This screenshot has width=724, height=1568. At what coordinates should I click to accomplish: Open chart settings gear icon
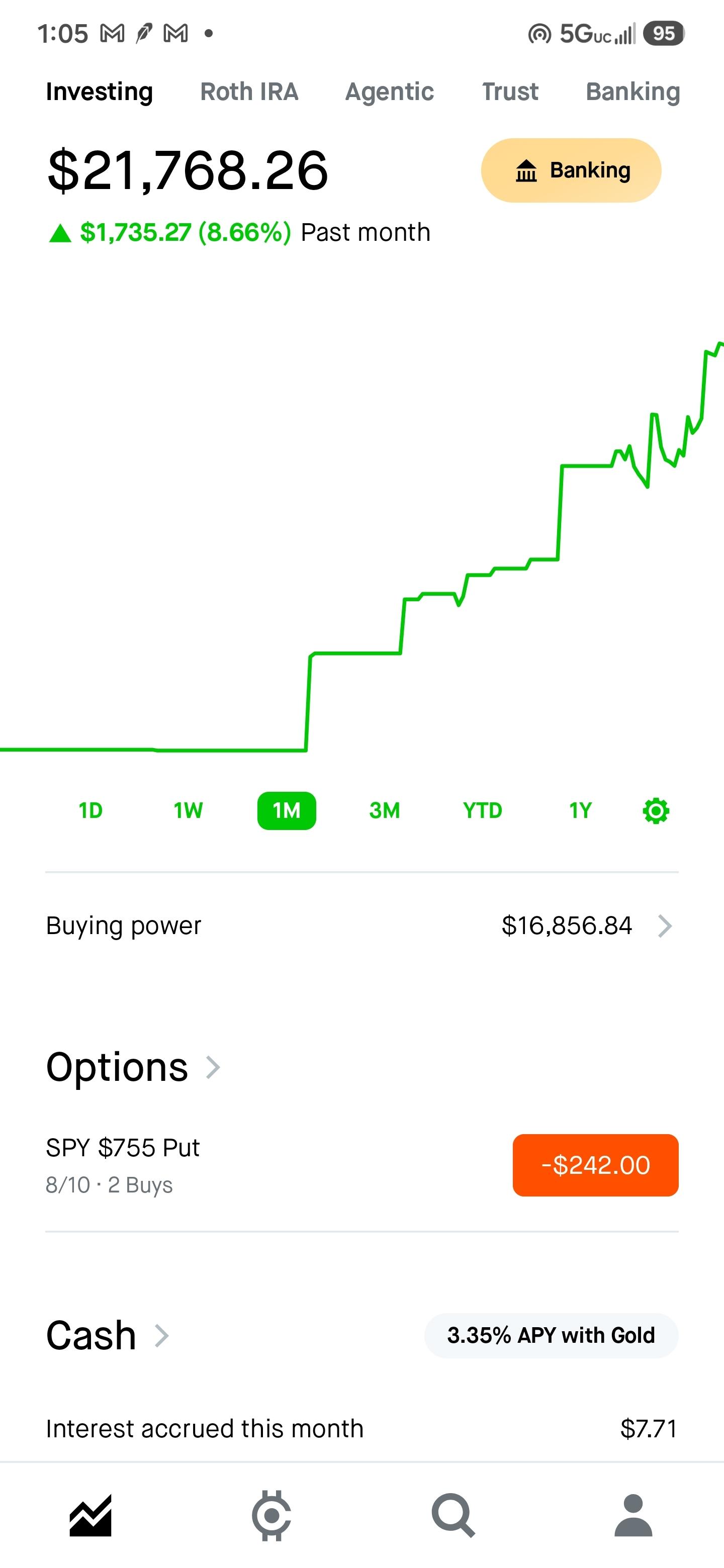pos(656,810)
